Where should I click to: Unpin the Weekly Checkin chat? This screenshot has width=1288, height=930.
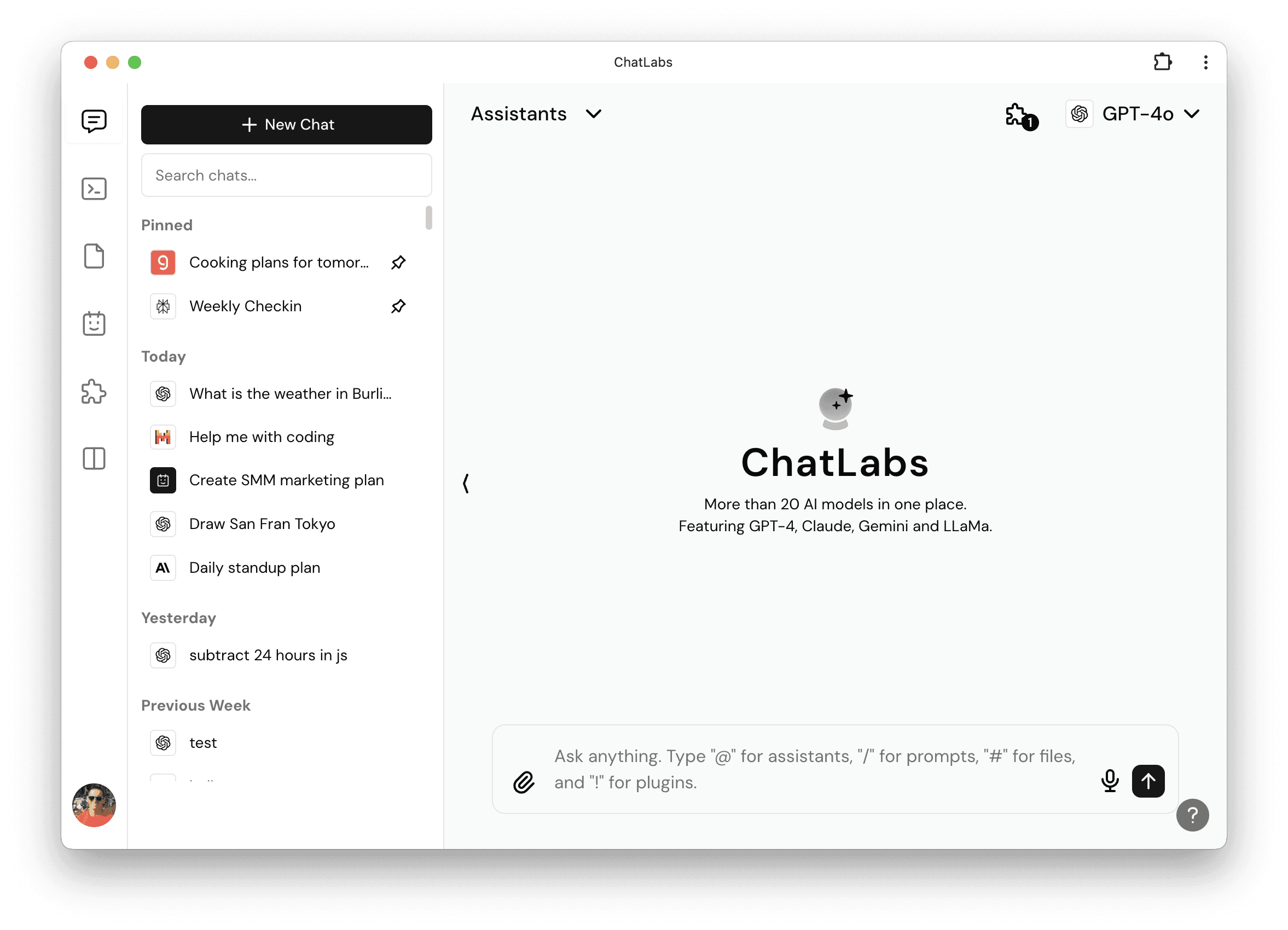click(x=398, y=306)
